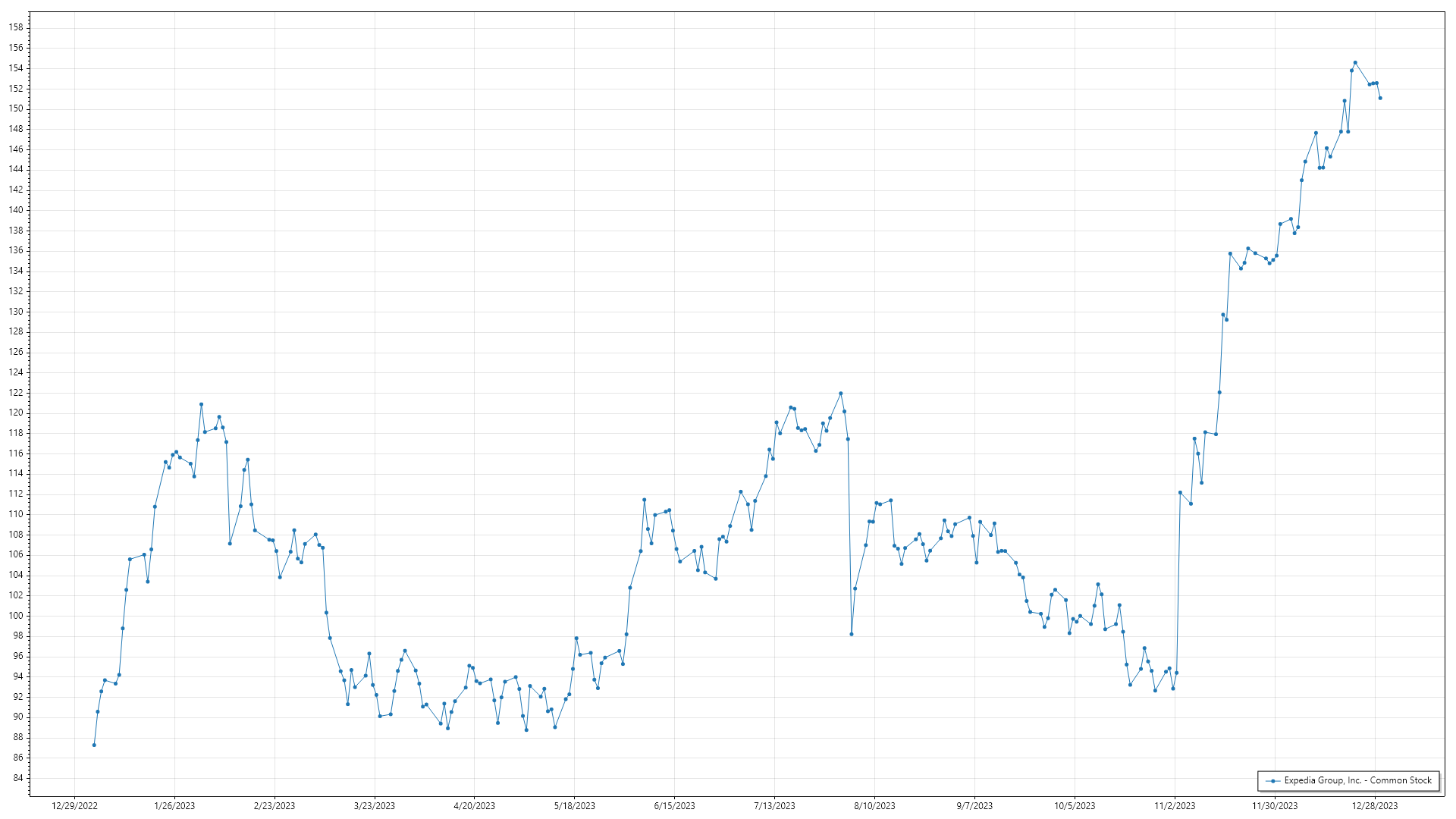The image size is (1456, 819).
Task: Click the 8/10/2023 x-axis label
Action: click(x=874, y=806)
